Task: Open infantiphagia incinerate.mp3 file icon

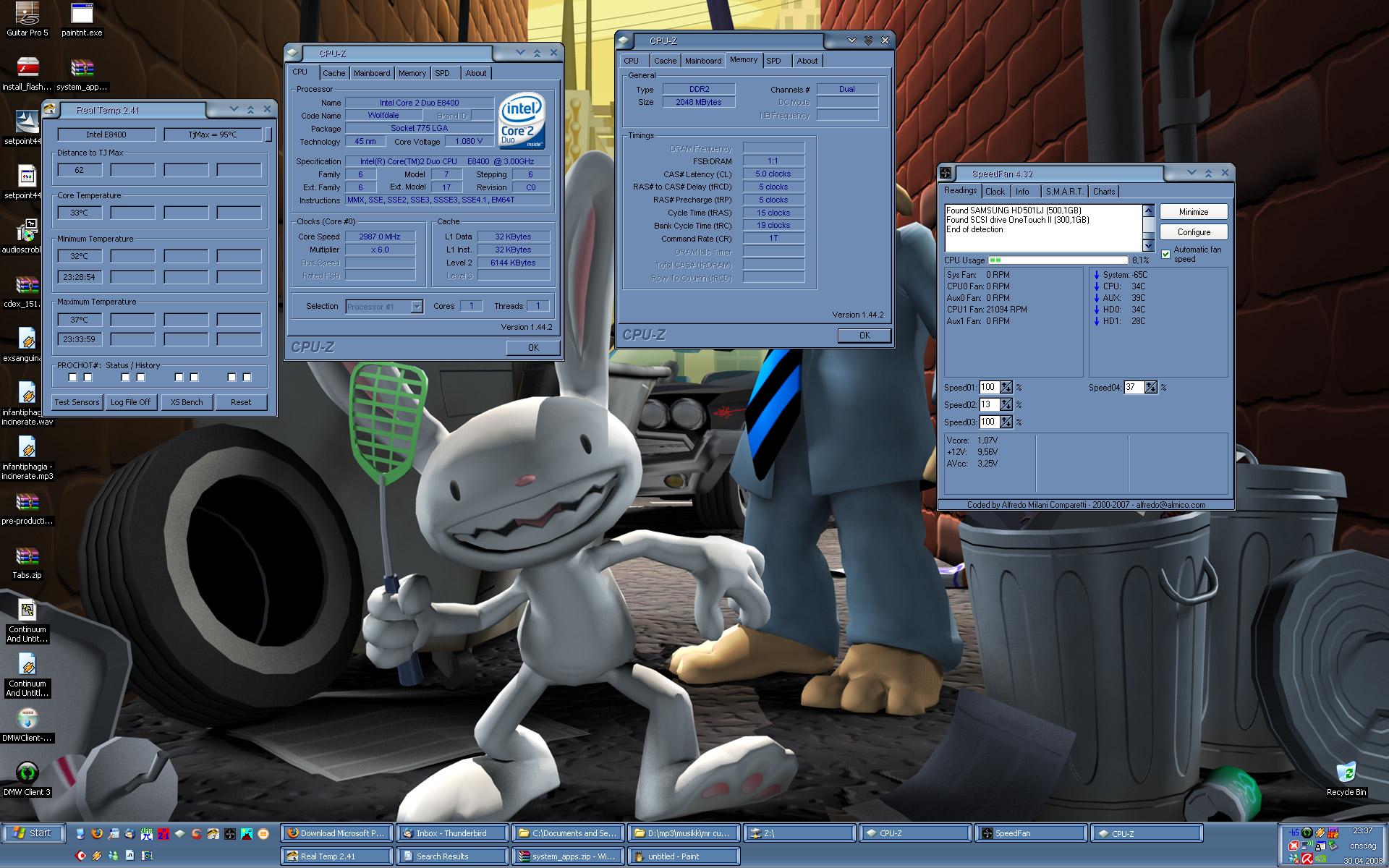Action: 27,458
